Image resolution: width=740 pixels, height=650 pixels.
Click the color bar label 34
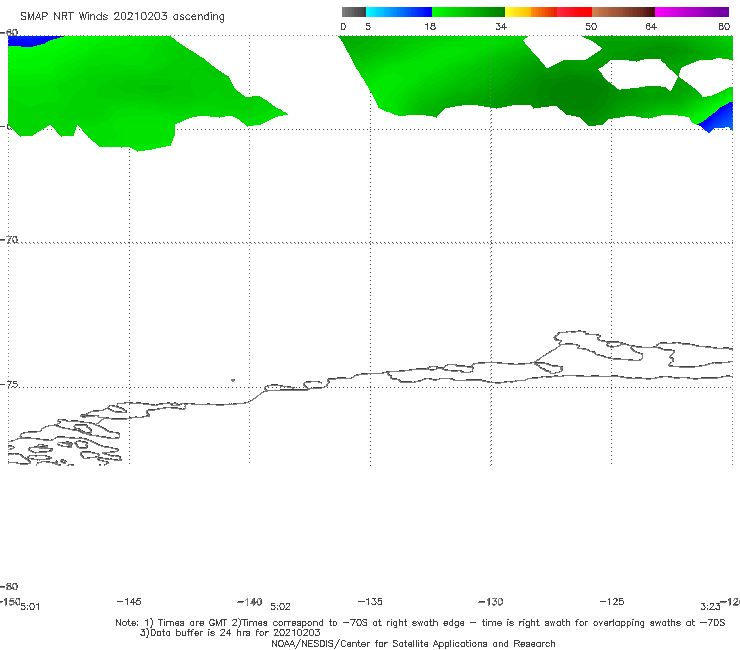tap(501, 26)
